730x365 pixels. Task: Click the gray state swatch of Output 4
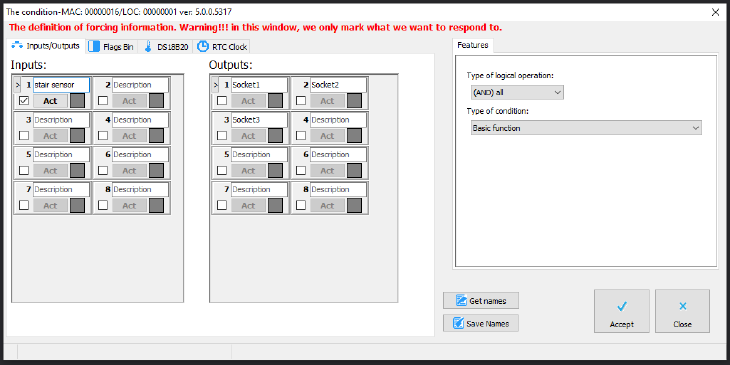[x=355, y=135]
